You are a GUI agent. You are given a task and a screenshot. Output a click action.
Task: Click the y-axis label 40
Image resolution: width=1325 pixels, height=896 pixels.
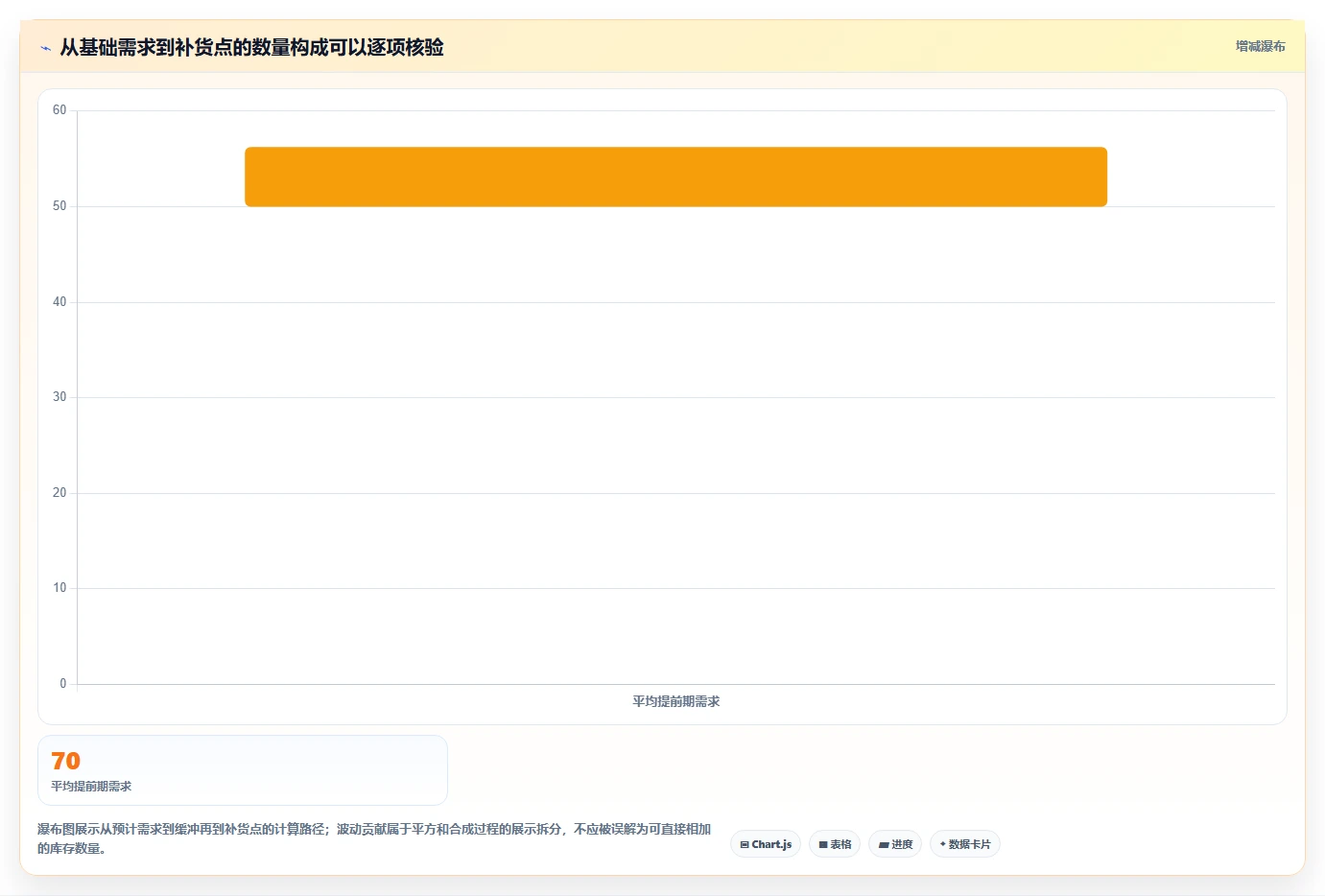click(x=59, y=302)
